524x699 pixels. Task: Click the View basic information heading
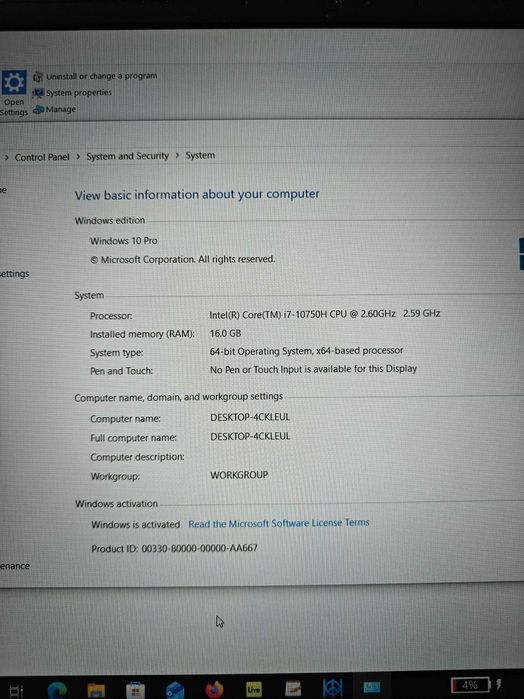point(197,195)
